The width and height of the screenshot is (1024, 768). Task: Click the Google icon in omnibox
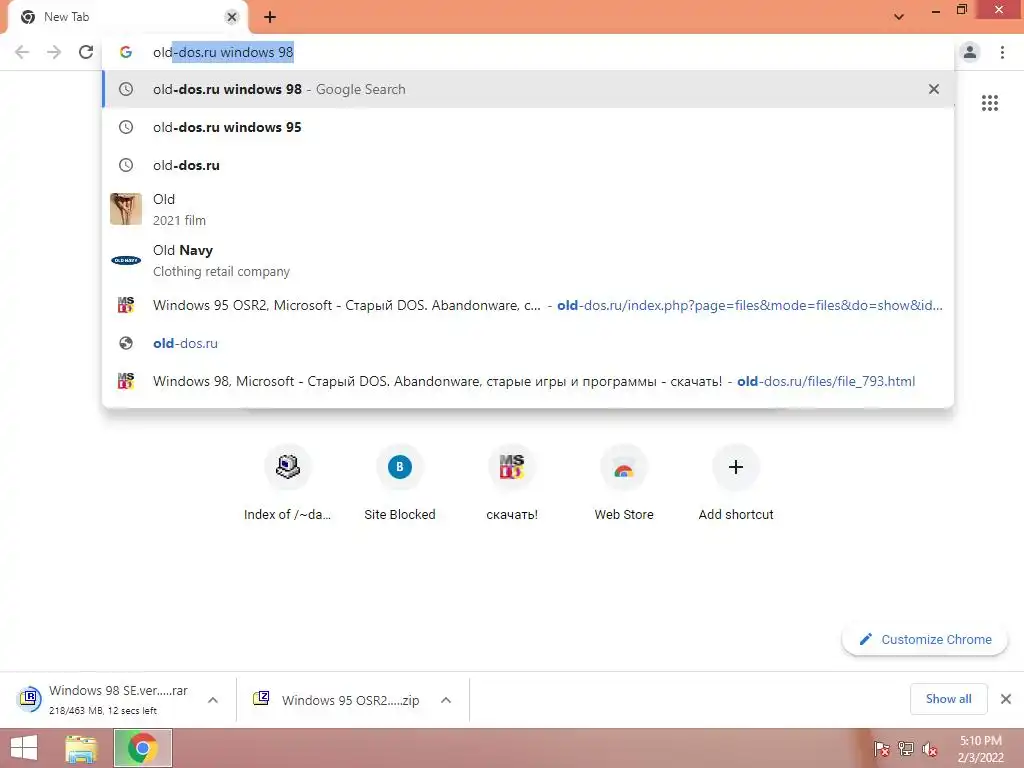tap(126, 52)
